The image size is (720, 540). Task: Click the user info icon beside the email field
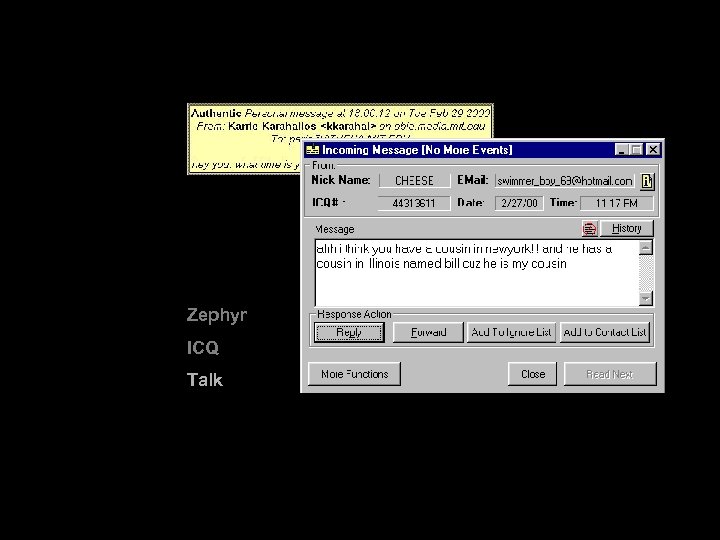[647, 181]
